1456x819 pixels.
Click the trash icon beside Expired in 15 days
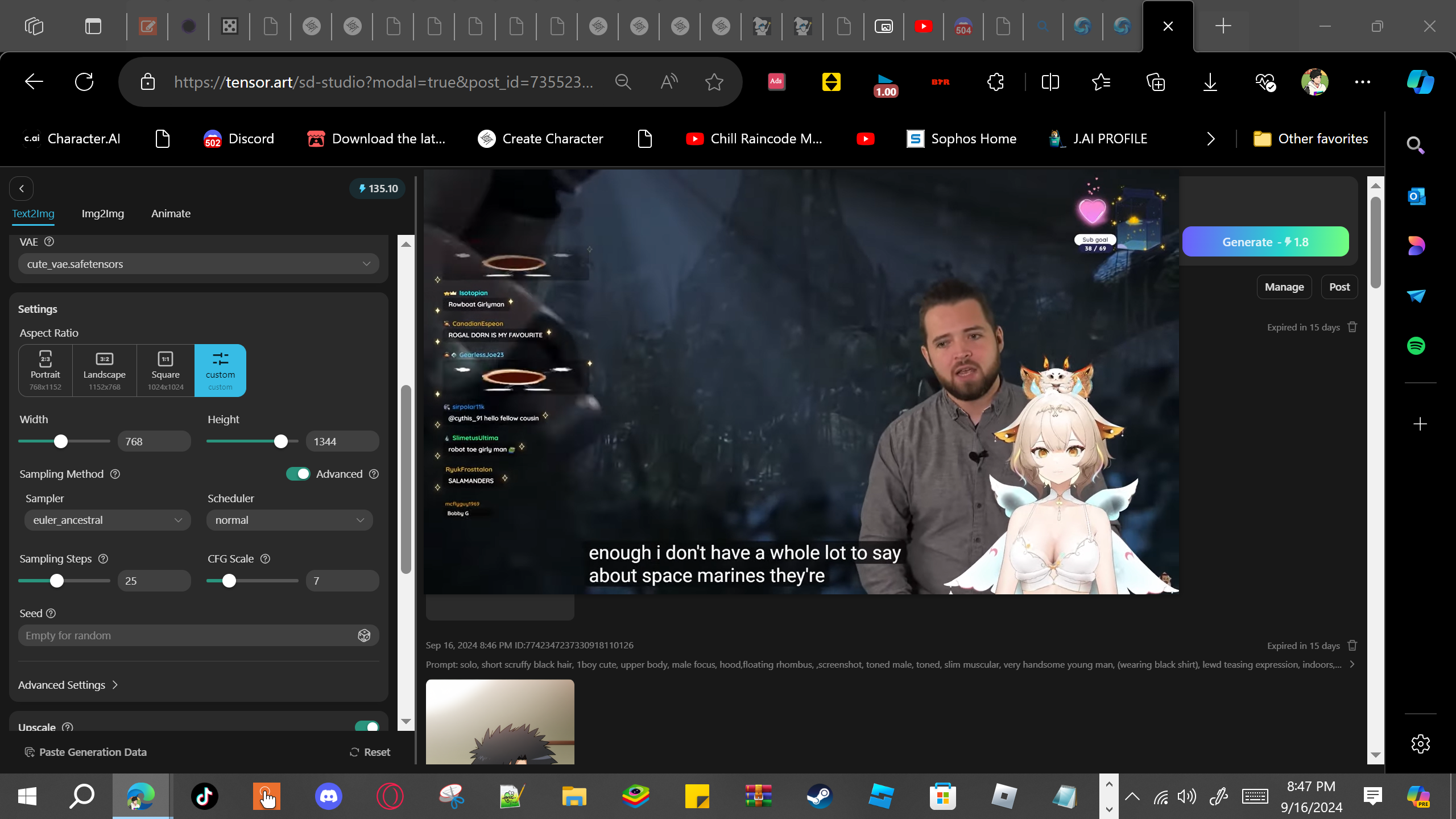pyautogui.click(x=1352, y=327)
